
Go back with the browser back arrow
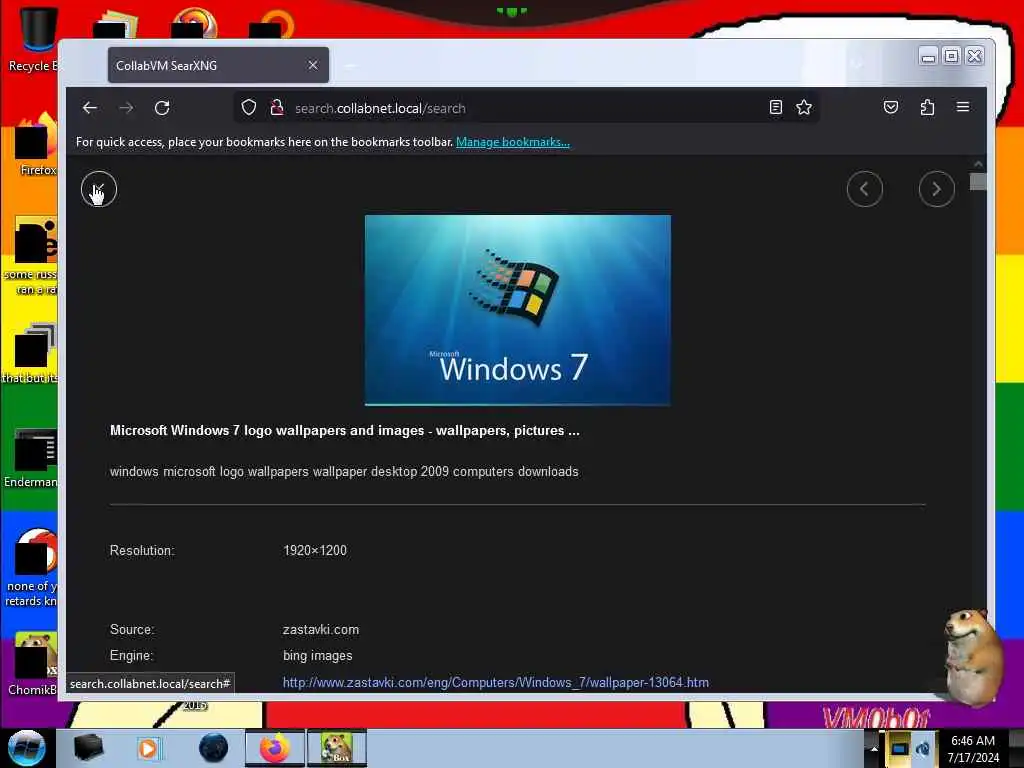(x=90, y=108)
